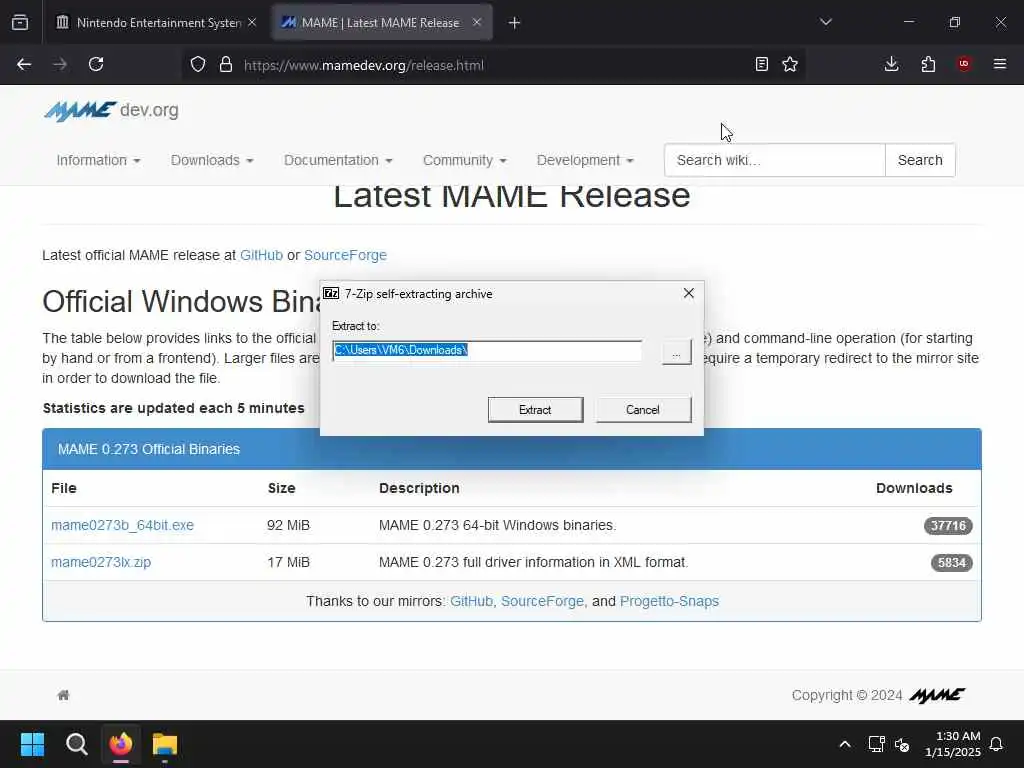1024x768 pixels.
Task: Reload the current page
Action: tap(96, 64)
